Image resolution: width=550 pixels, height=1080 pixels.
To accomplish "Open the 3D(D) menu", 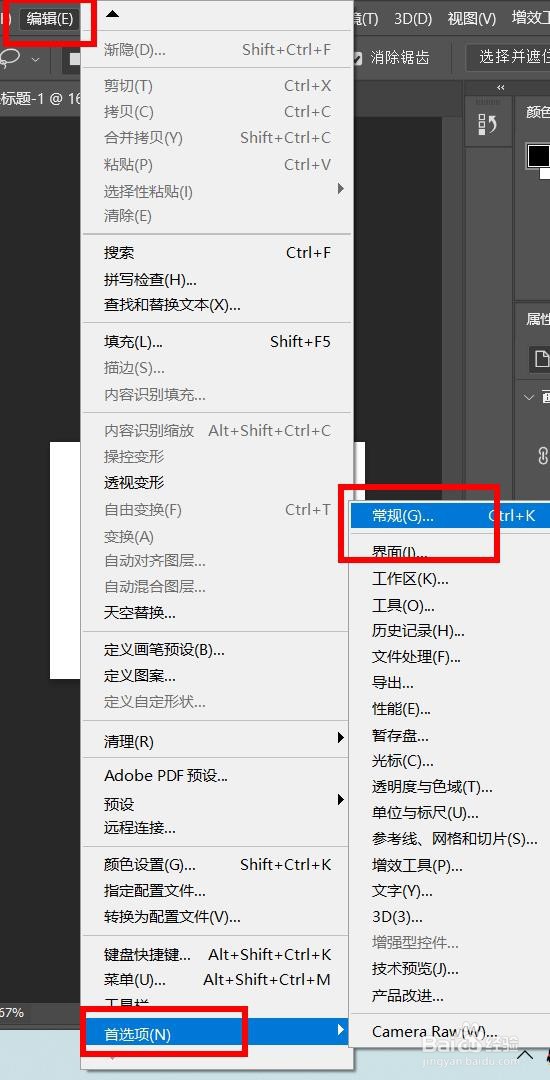I will tap(412, 19).
